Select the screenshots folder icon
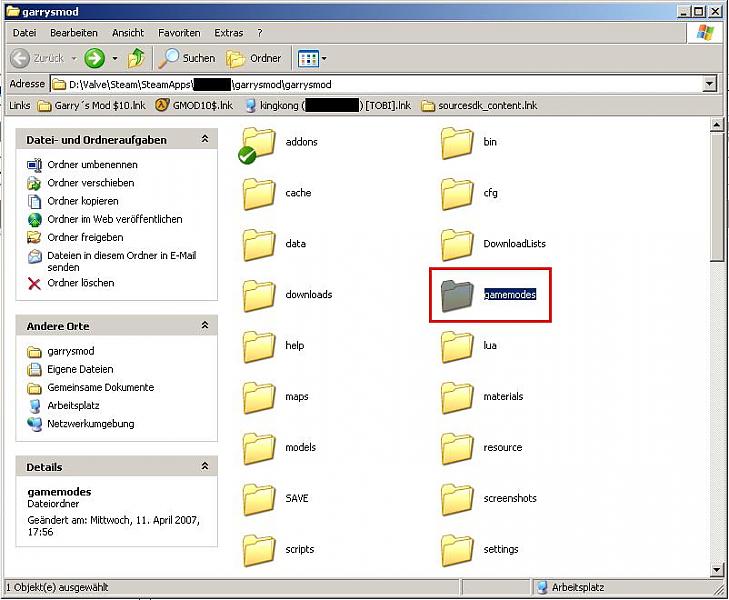The image size is (729, 600). click(457, 499)
